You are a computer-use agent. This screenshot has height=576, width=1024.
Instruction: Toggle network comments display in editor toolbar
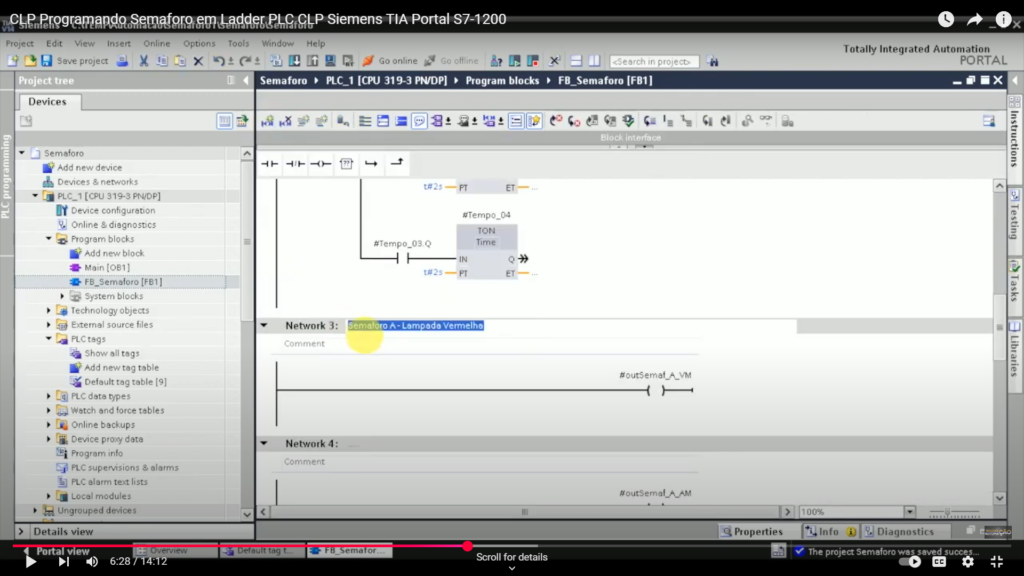pyautogui.click(x=419, y=121)
